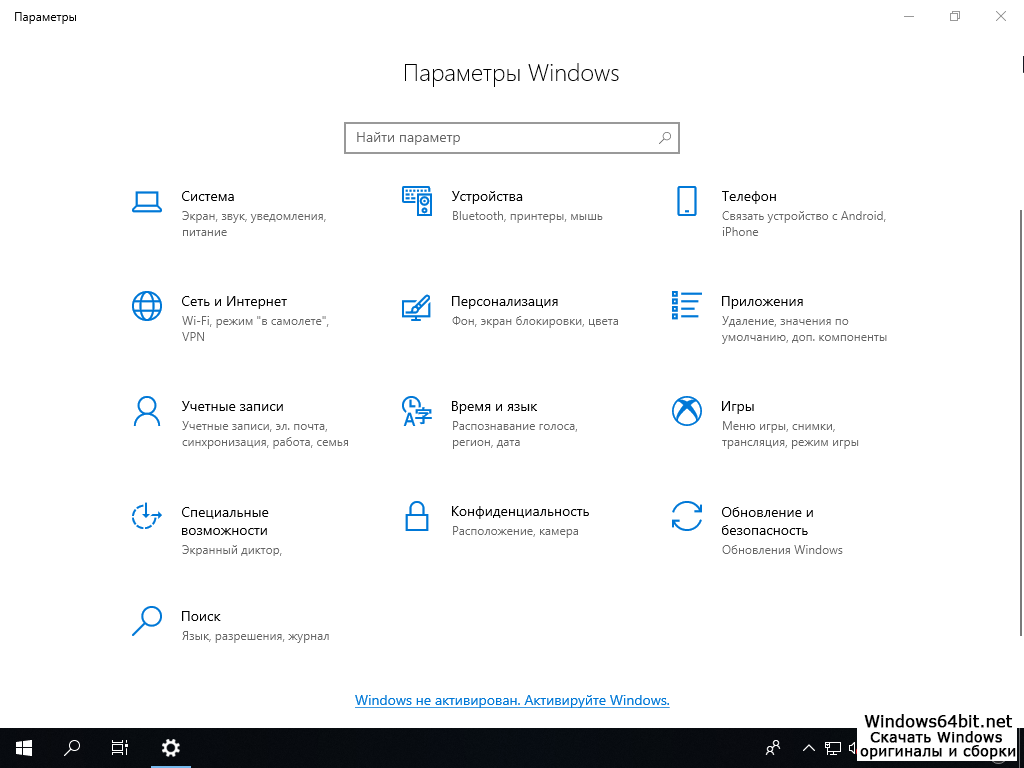Open the Система laptop icon
This screenshot has height=768, width=1024.
pos(147,201)
